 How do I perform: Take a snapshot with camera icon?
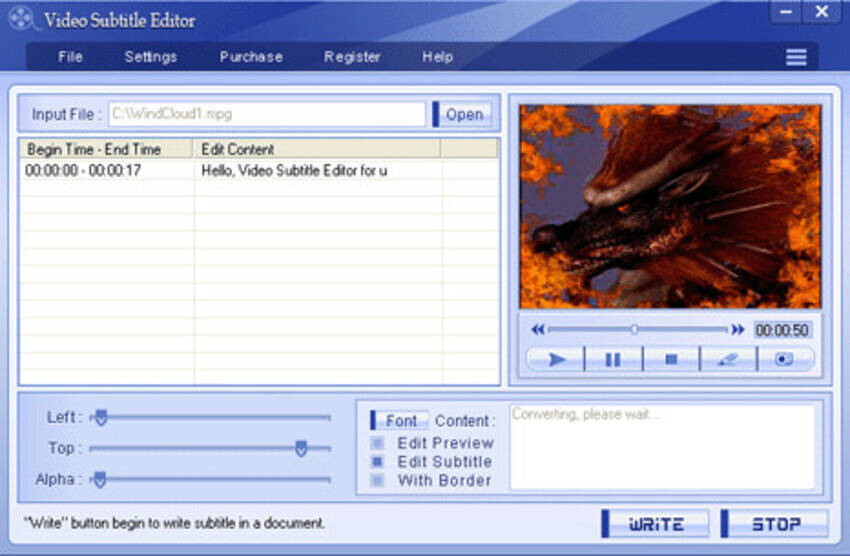pos(784,359)
